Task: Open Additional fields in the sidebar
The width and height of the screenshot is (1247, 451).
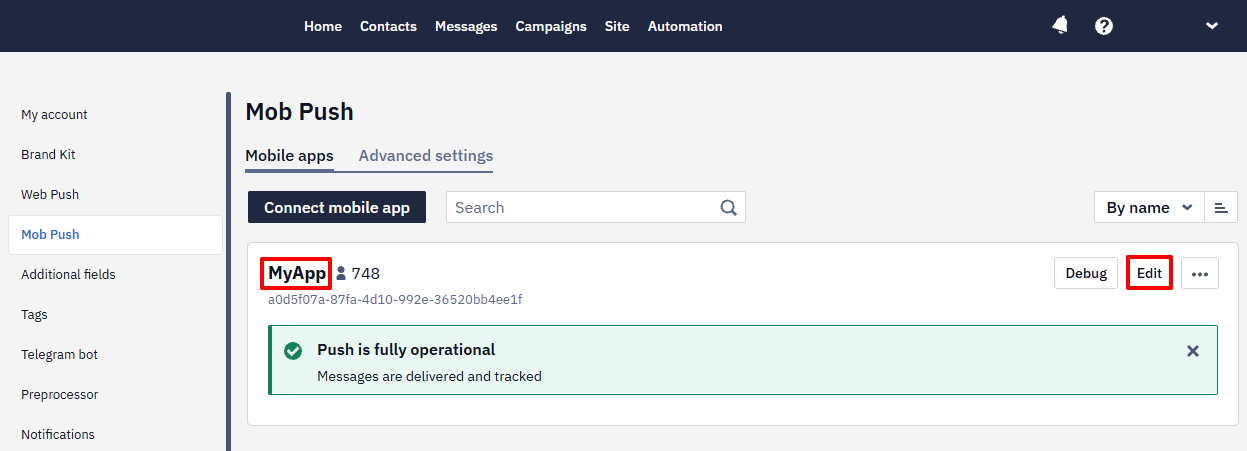Action: point(68,275)
